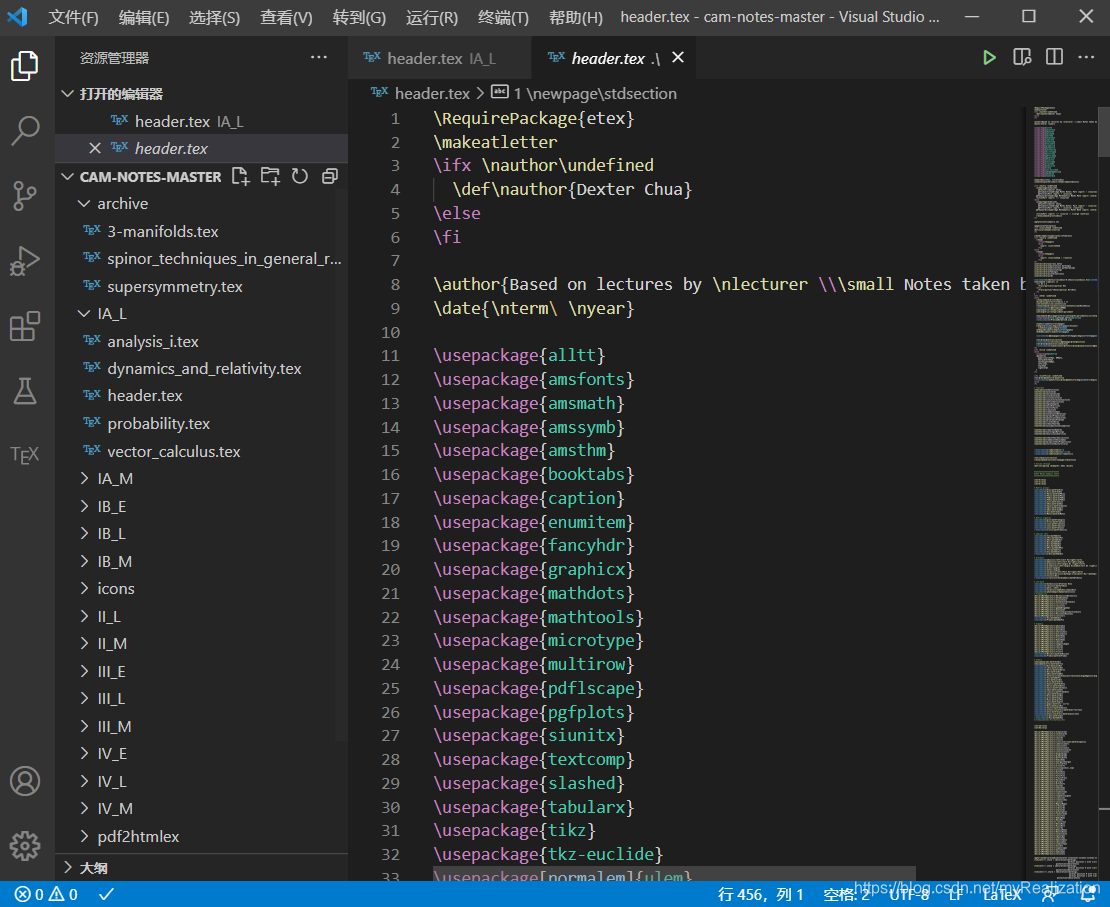
Task: Expand the III_M folder
Action: 84,726
